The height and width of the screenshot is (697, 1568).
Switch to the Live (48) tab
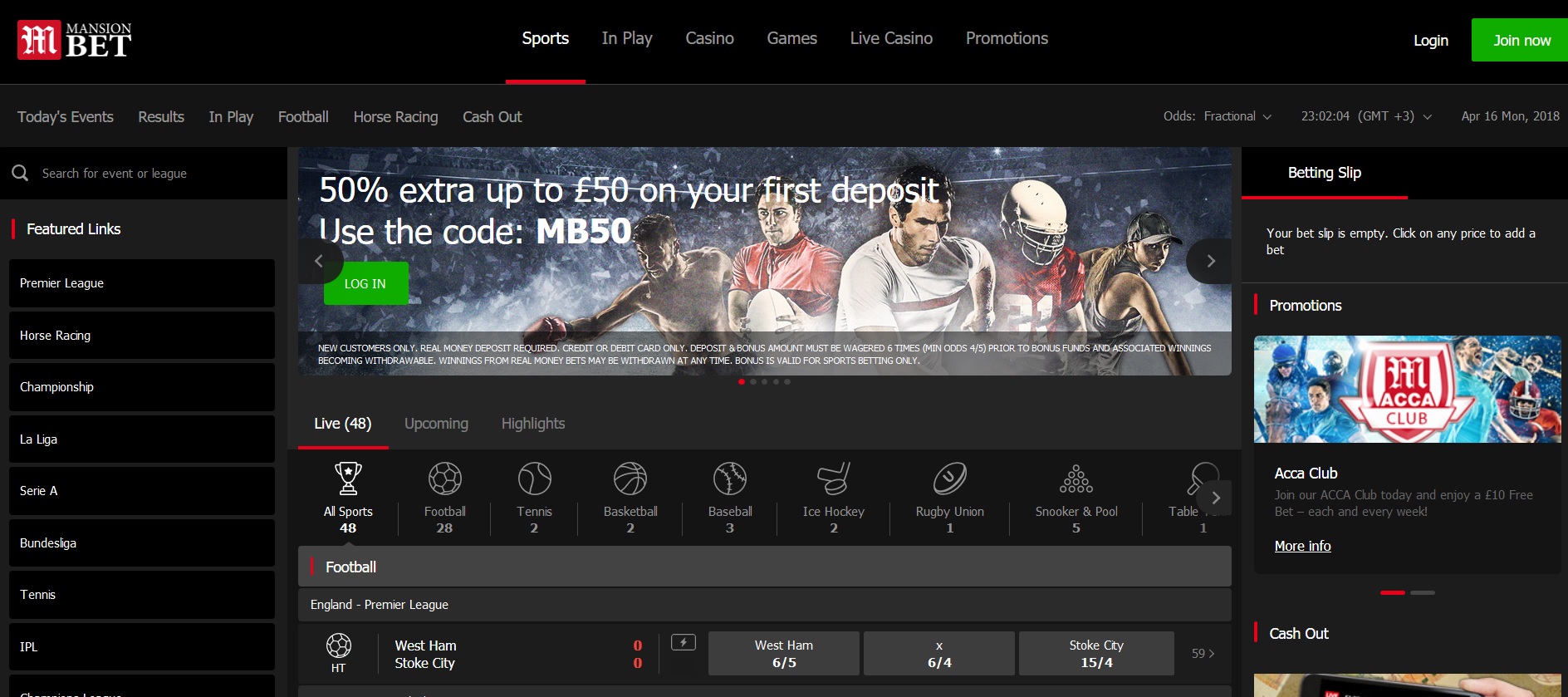tap(343, 424)
